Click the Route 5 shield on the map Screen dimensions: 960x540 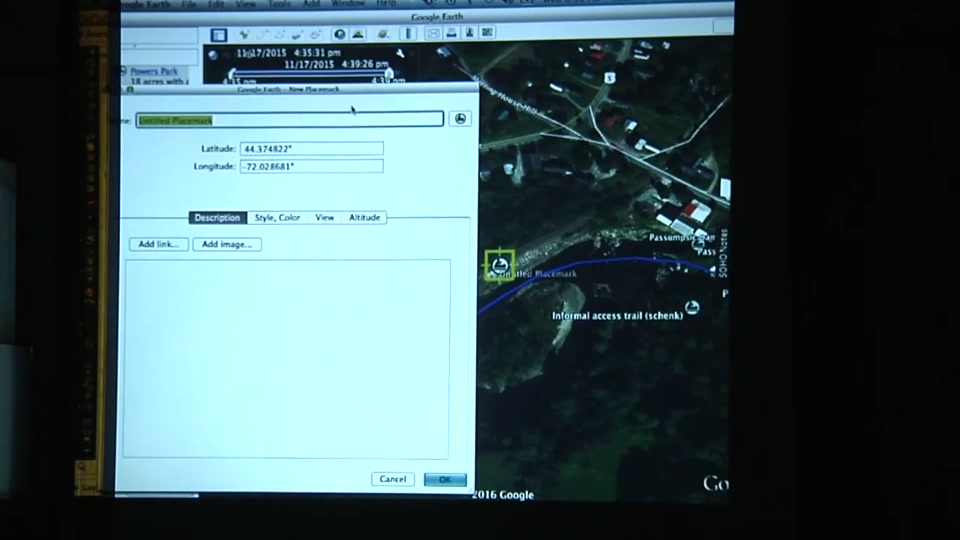(609, 78)
